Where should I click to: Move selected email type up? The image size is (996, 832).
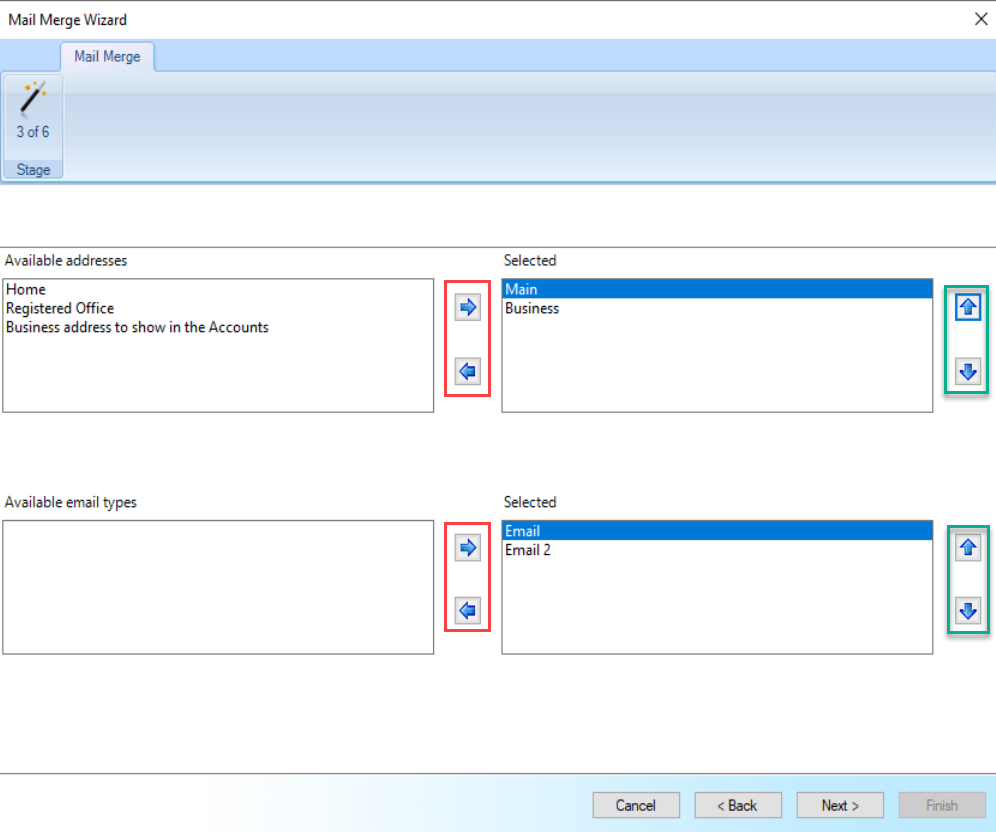967,547
